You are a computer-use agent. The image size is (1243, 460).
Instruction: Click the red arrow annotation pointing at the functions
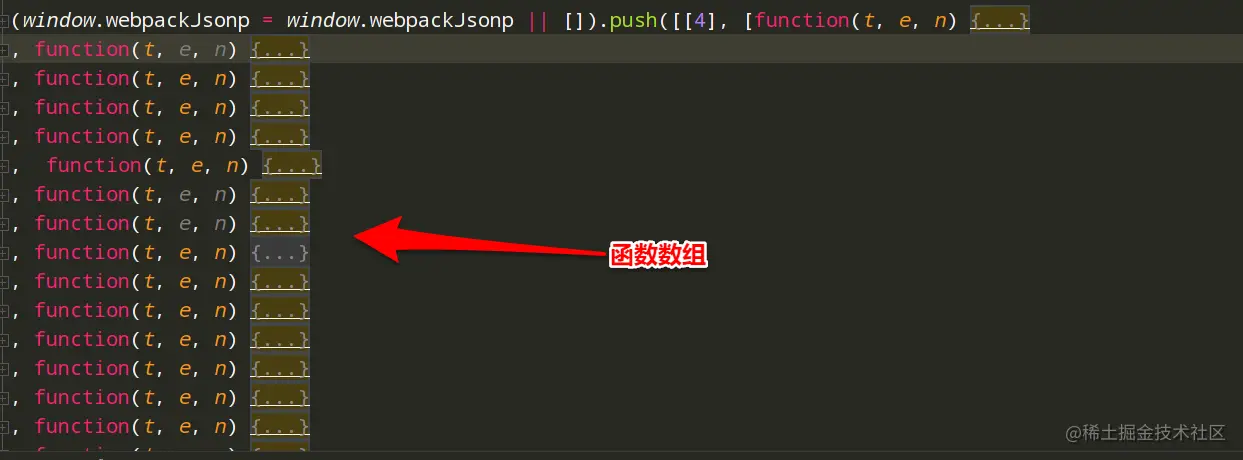point(483,240)
